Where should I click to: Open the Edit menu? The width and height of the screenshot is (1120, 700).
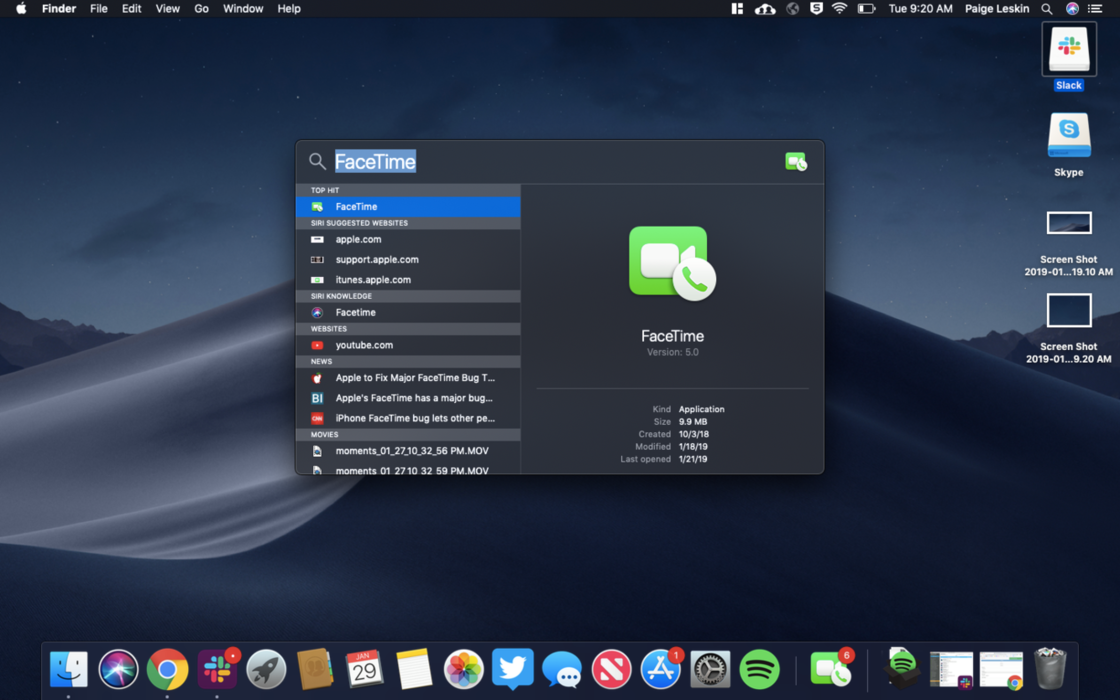click(x=131, y=9)
